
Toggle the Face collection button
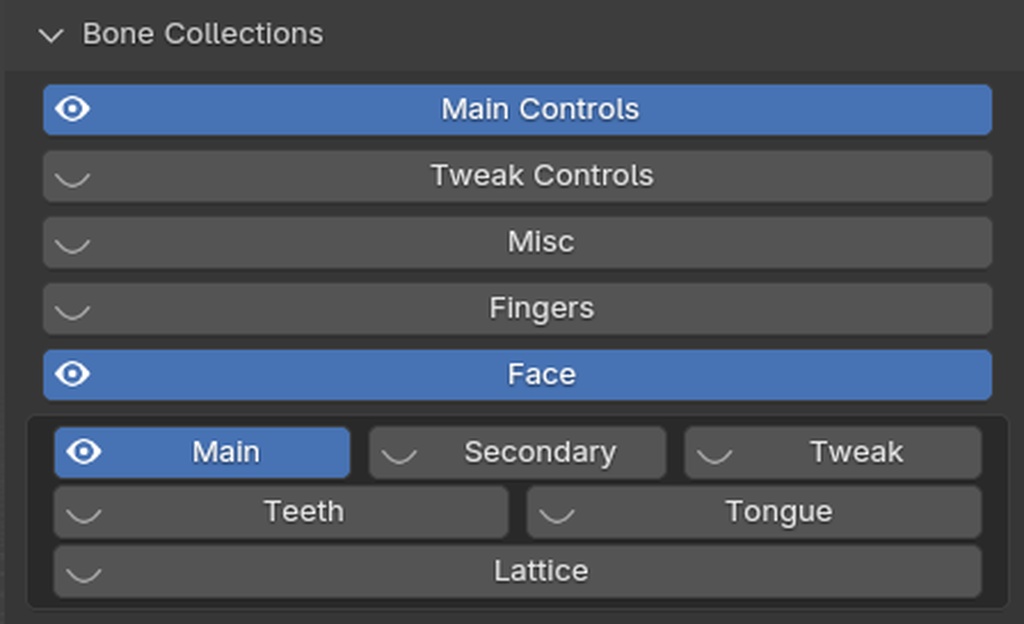tap(541, 374)
